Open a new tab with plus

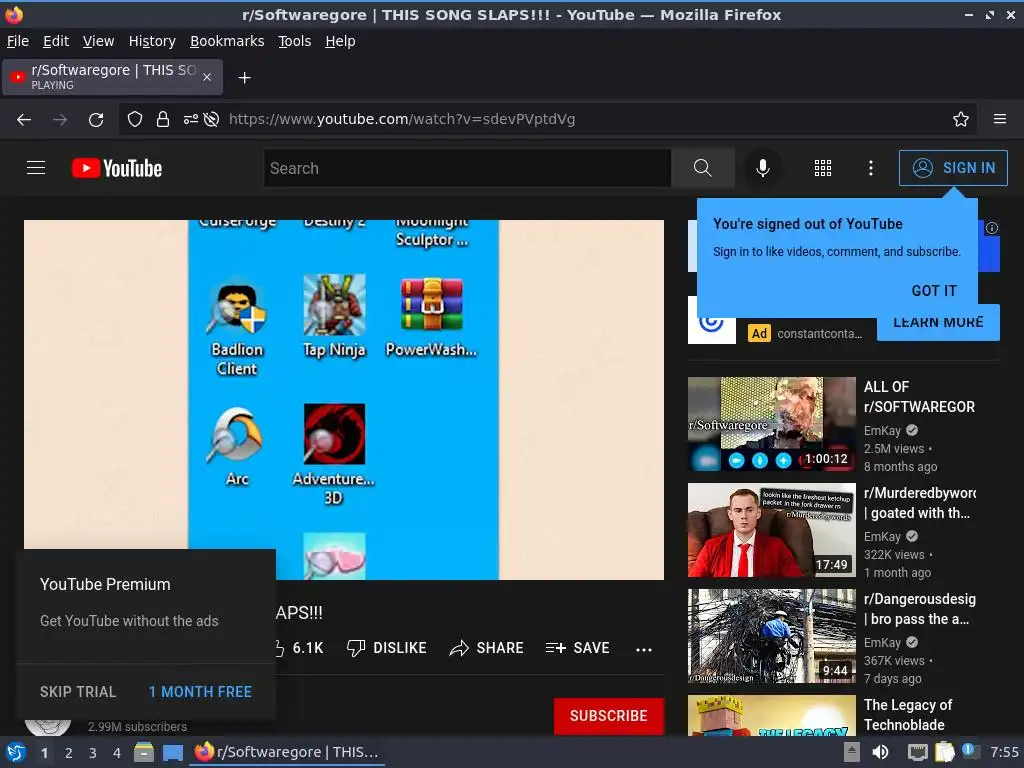pos(244,78)
